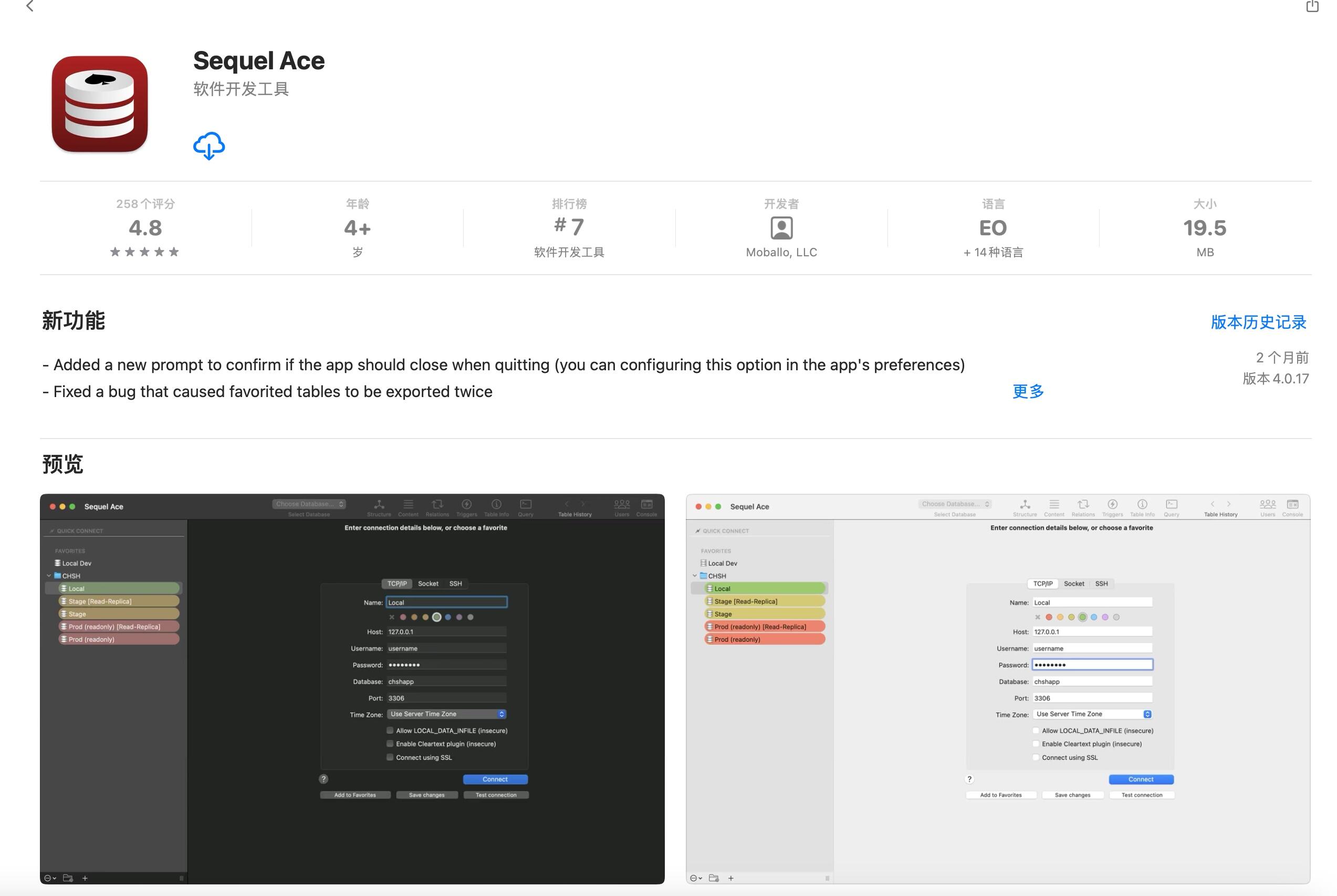
Task: Click the share icon at top right
Action: coord(1312,6)
